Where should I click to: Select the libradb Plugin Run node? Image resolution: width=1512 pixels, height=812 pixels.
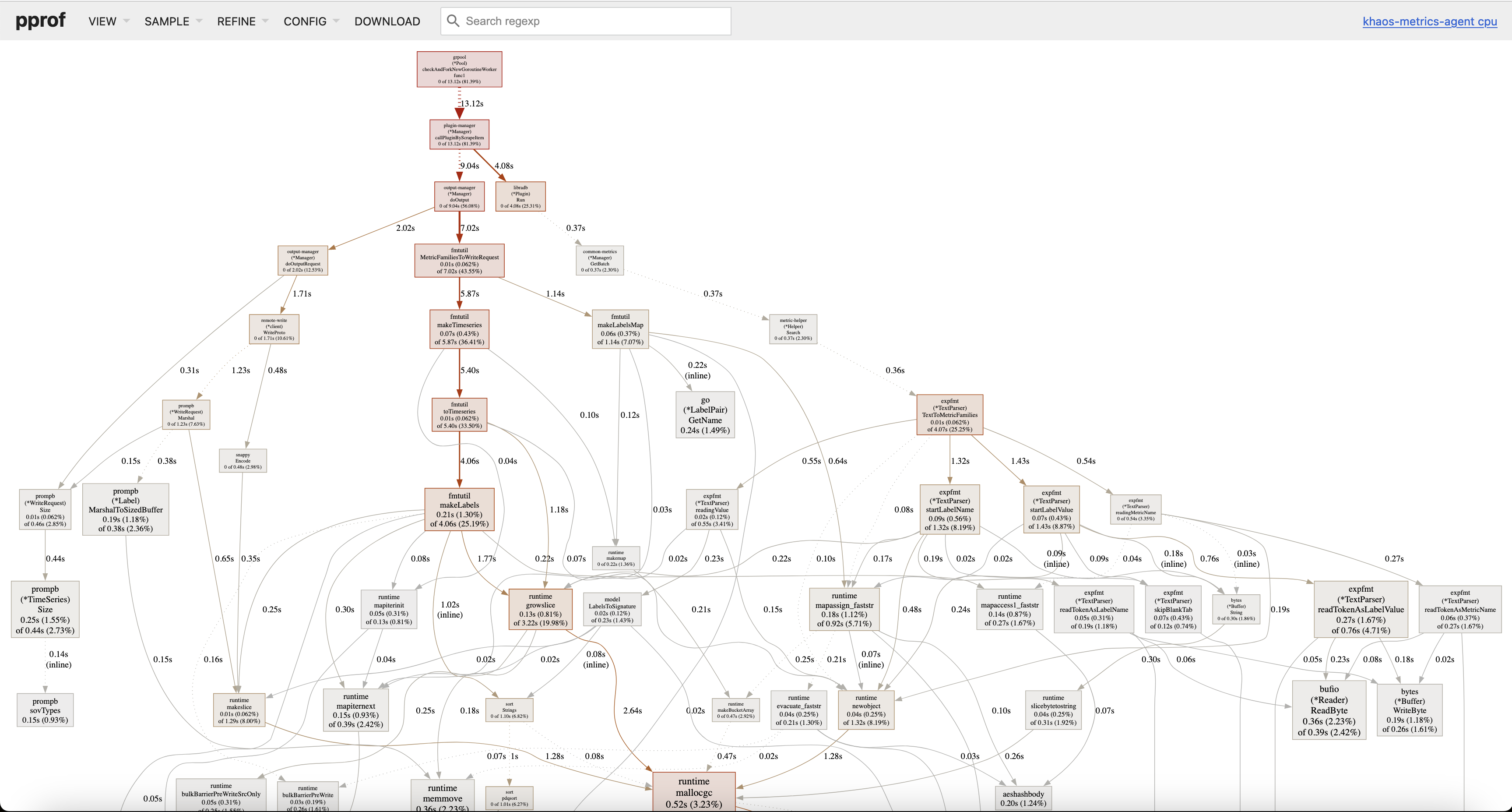coord(520,197)
